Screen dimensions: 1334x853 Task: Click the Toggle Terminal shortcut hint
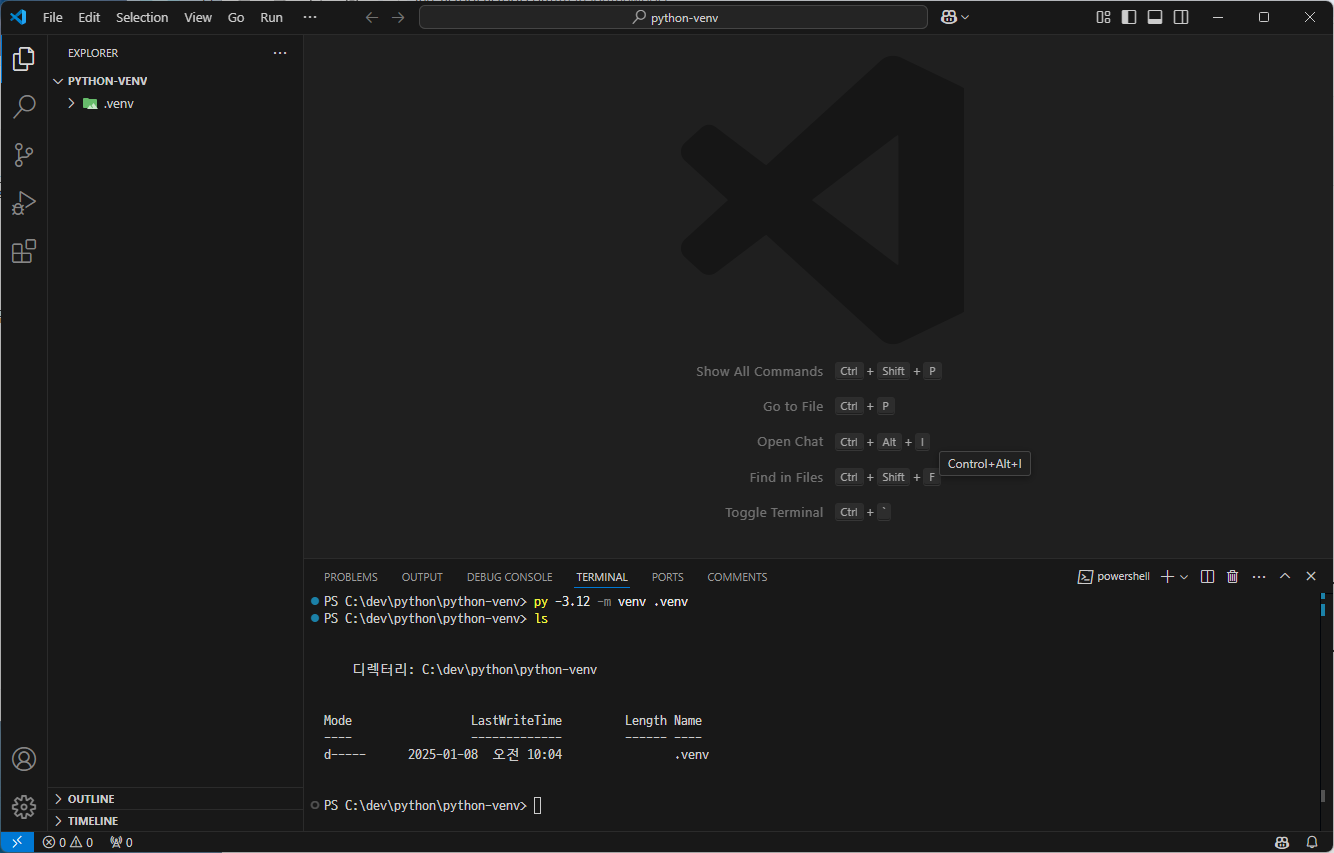(x=808, y=512)
